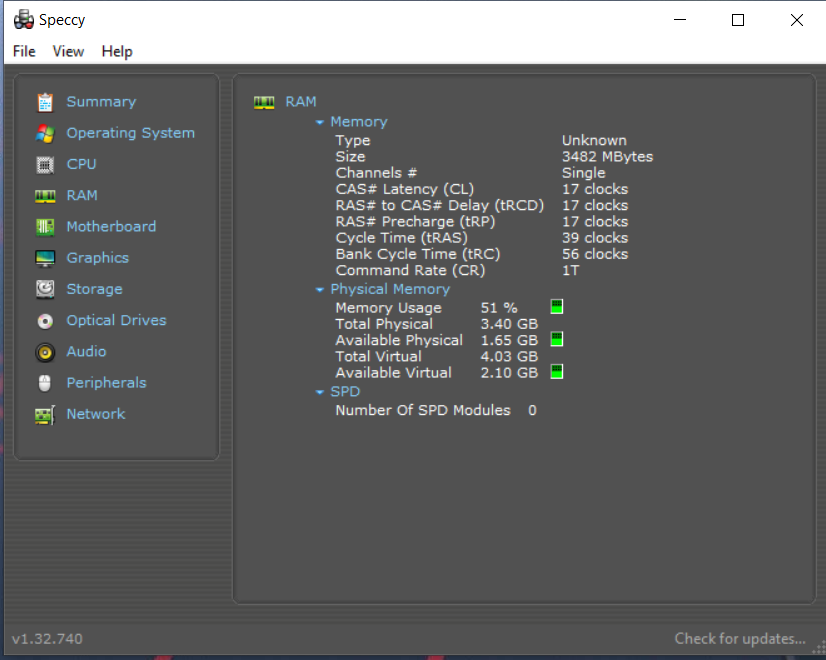The height and width of the screenshot is (660, 826).
Task: Grab the window resize grip corner
Action: pyautogui.click(x=819, y=648)
